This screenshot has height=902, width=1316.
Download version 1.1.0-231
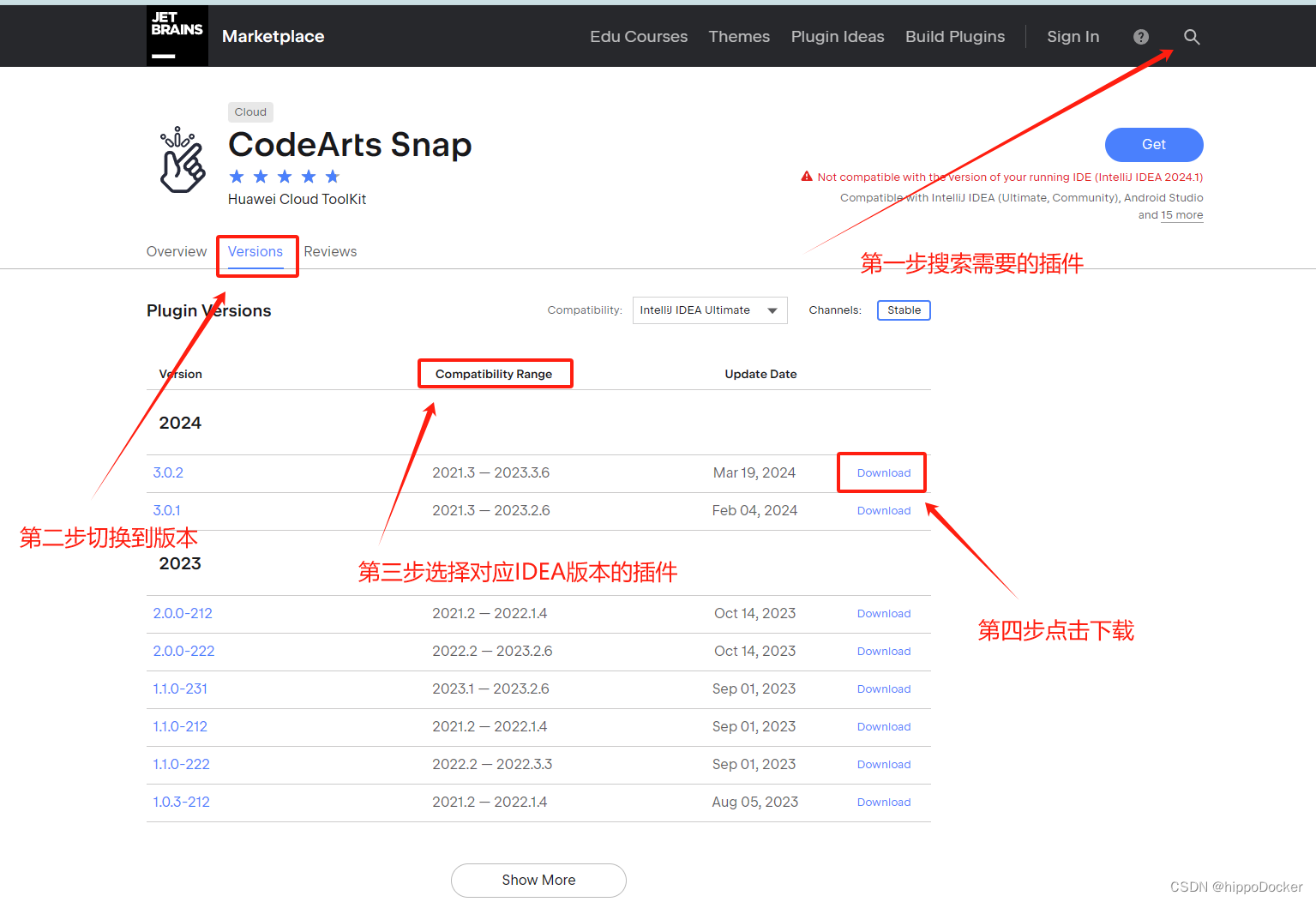pos(884,689)
